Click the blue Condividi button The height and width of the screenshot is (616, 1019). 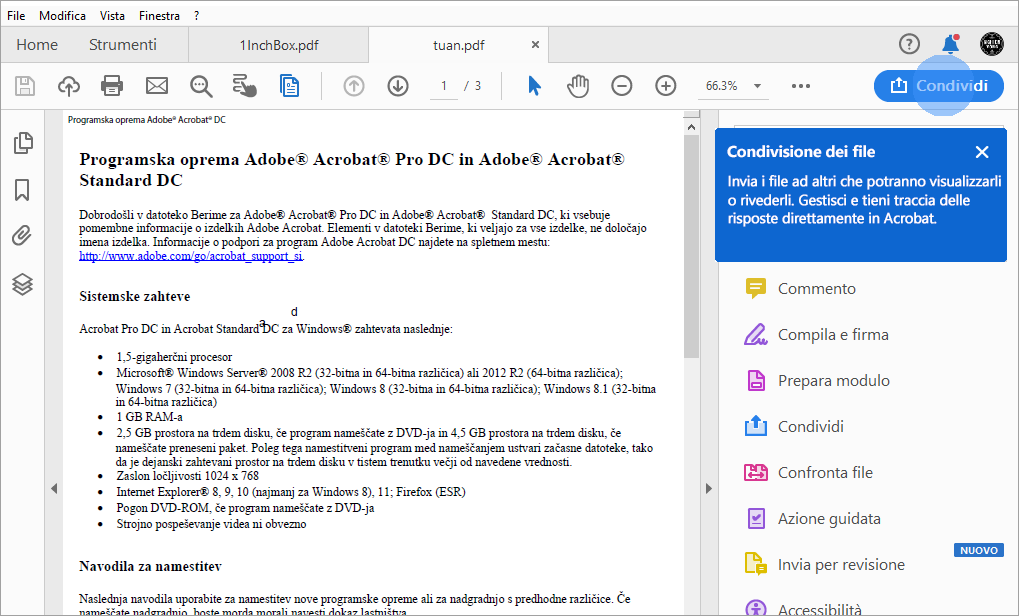[938, 86]
